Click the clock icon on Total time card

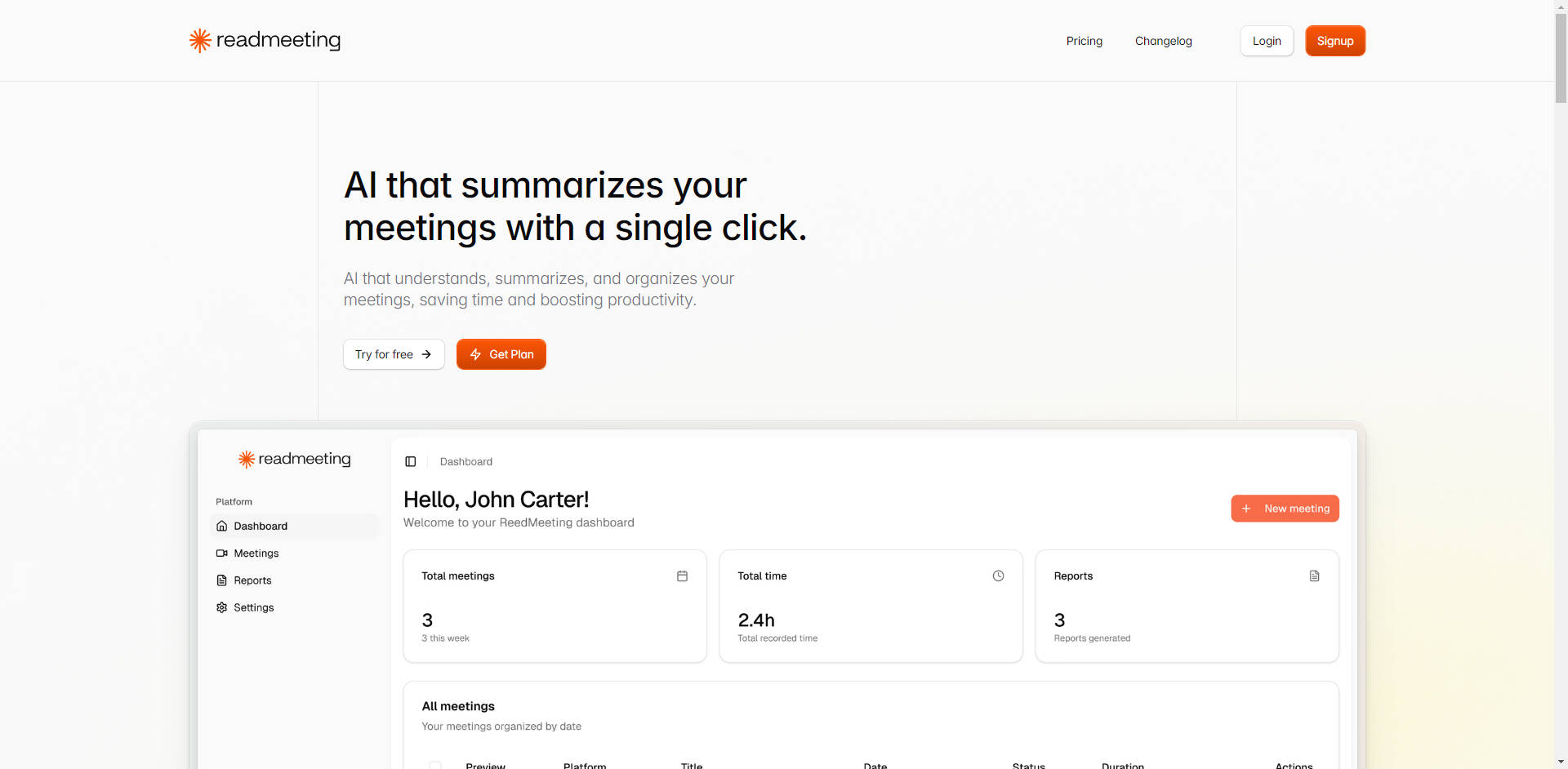998,576
